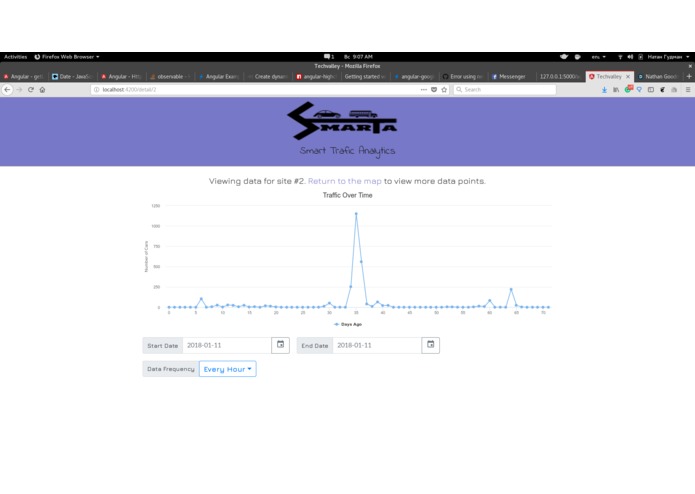The image size is (695, 494).
Task: Switch to the 'observable' tab
Action: click(170, 77)
